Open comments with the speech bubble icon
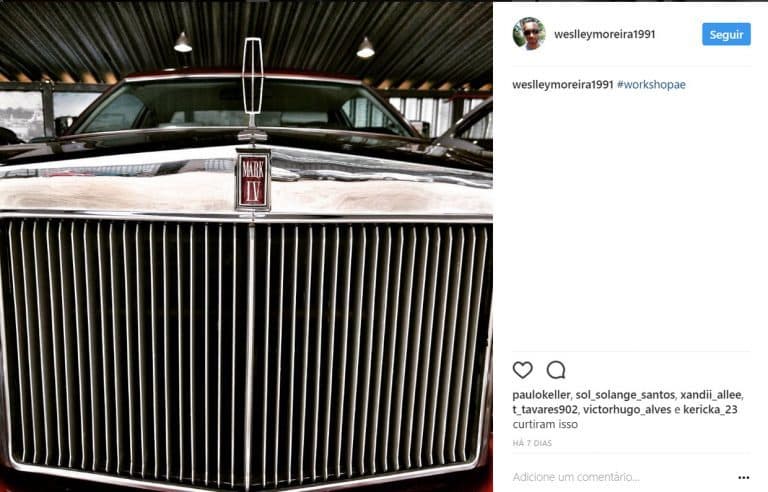Viewport: 768px width, 492px height. click(556, 370)
